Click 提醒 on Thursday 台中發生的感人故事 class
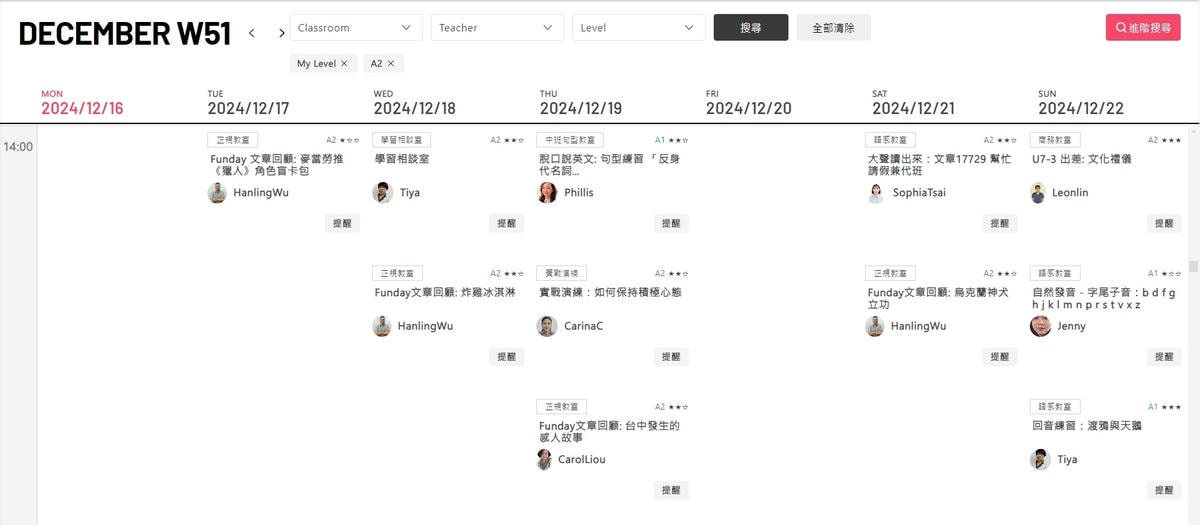Screen dimensions: 1200x525 tap(672, 490)
